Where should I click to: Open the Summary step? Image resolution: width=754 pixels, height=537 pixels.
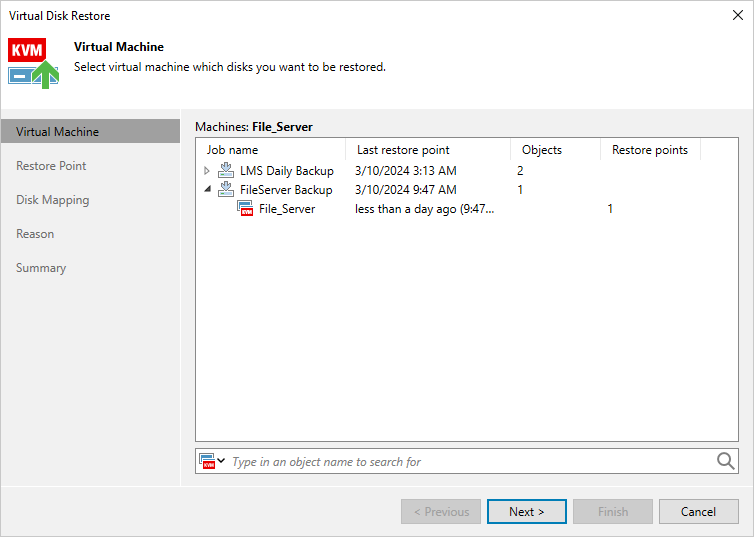(x=41, y=268)
